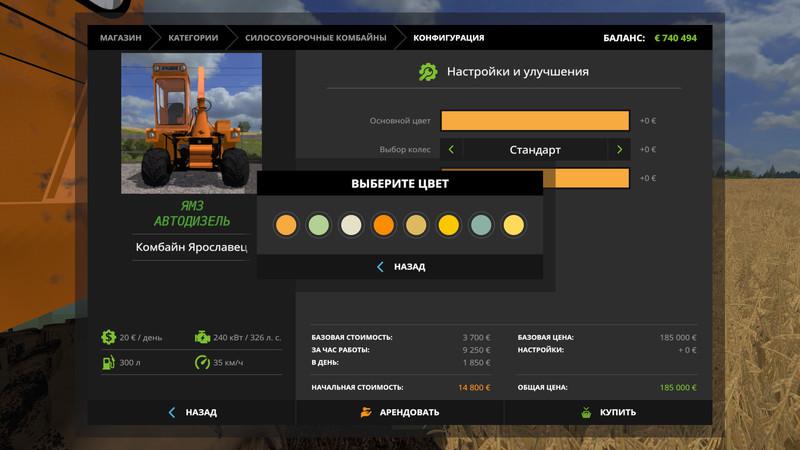
Task: Click the basket icon beside Купить
Action: click(586, 412)
